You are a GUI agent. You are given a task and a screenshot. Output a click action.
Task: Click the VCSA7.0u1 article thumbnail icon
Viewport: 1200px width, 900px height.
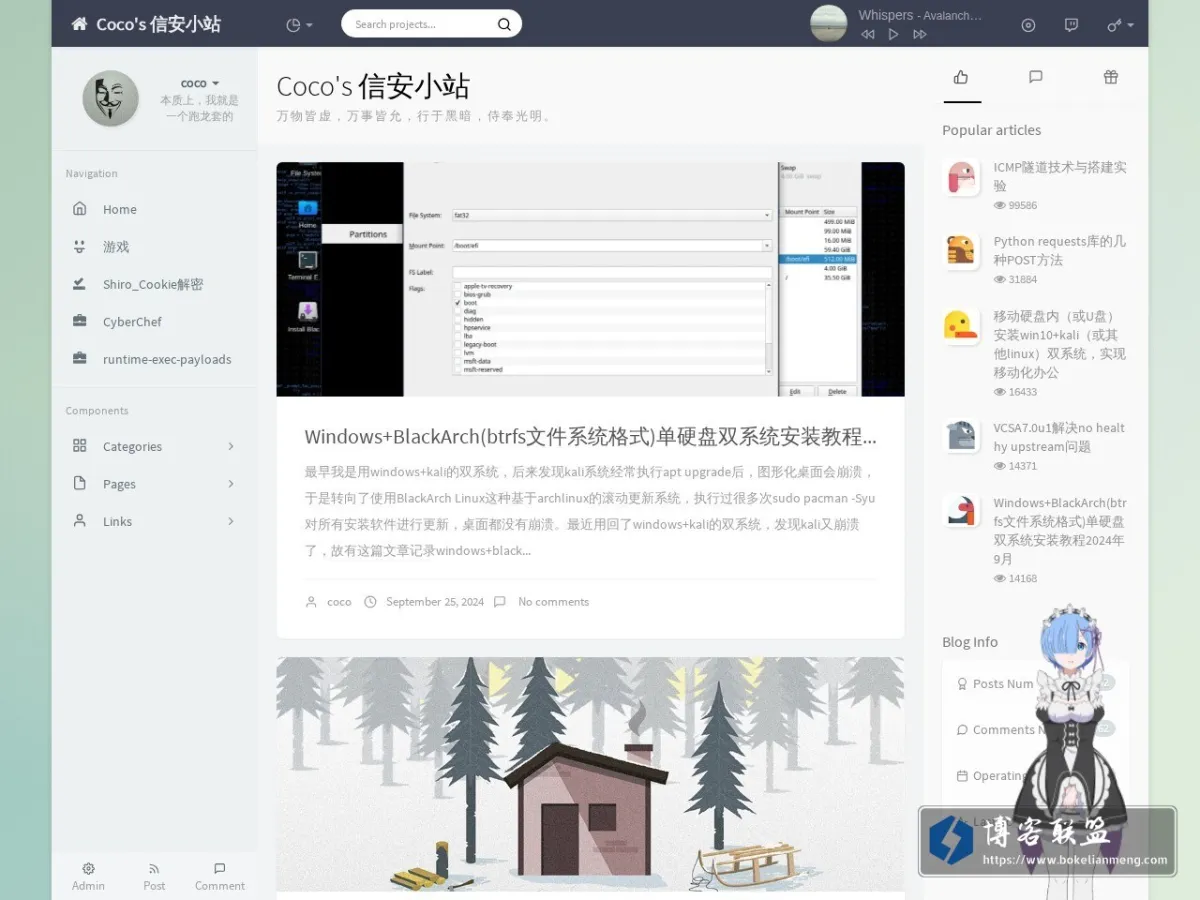(961, 436)
